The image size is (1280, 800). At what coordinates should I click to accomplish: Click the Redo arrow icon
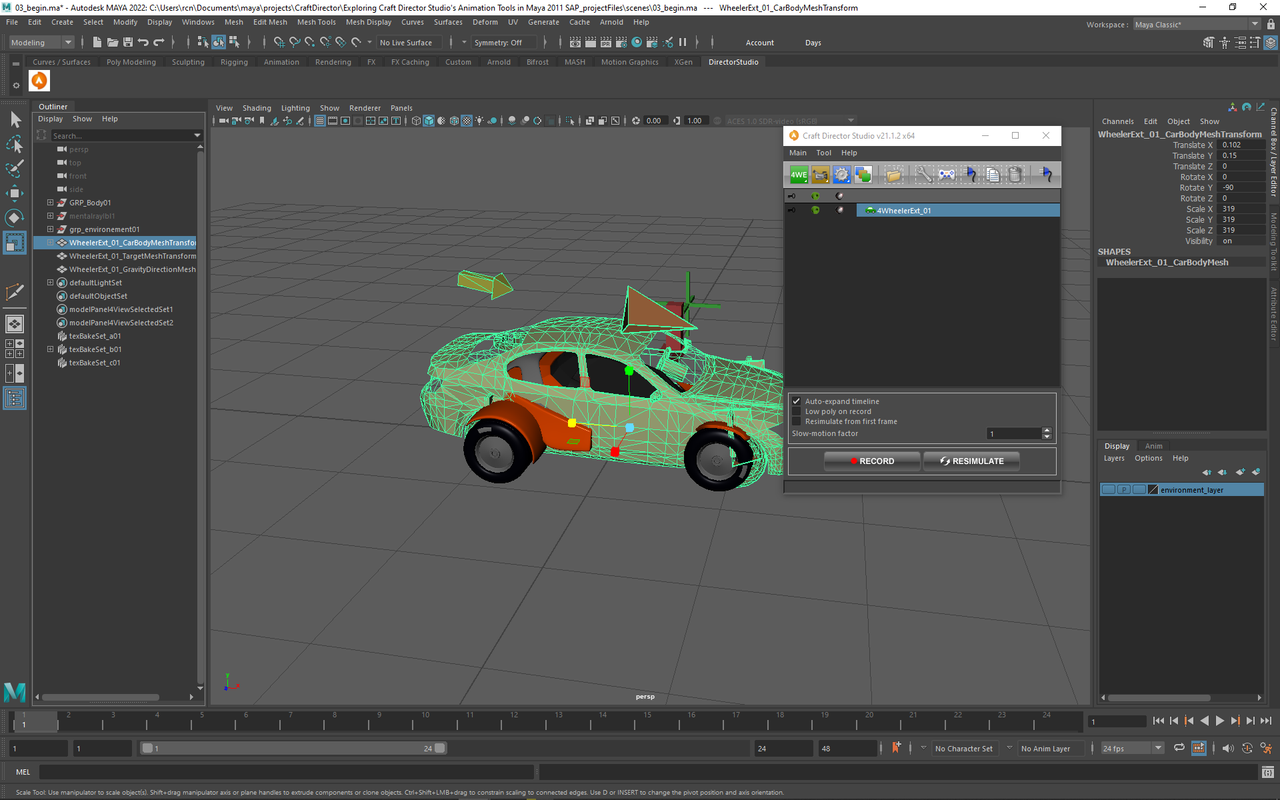coord(159,42)
